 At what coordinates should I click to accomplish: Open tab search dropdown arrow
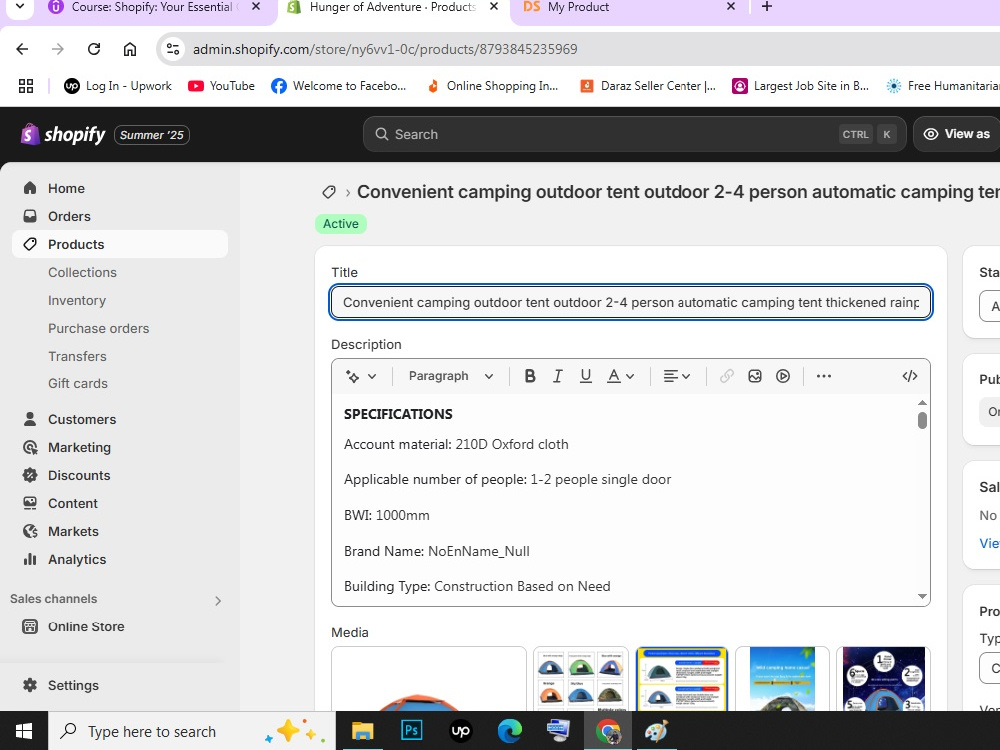point(20,7)
